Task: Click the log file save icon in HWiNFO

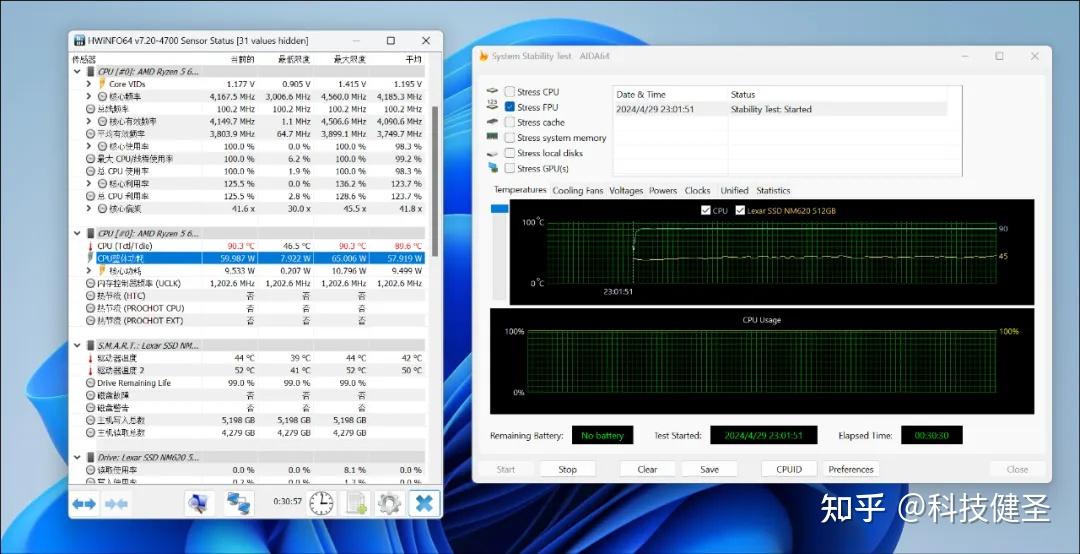Action: [356, 504]
